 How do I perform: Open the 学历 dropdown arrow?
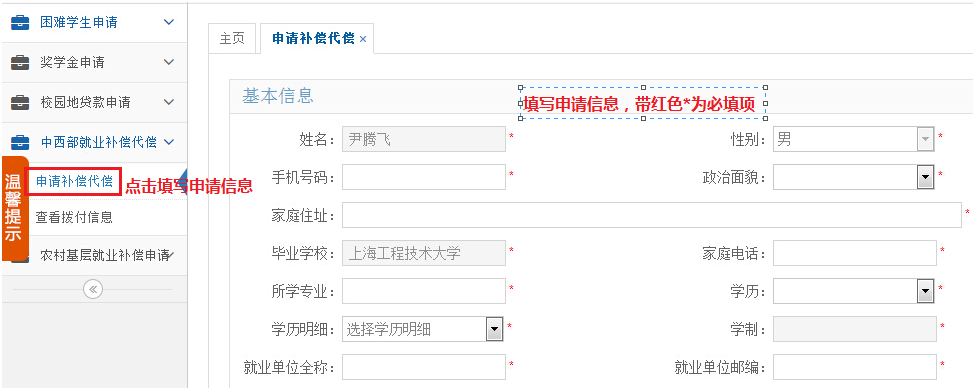926,290
